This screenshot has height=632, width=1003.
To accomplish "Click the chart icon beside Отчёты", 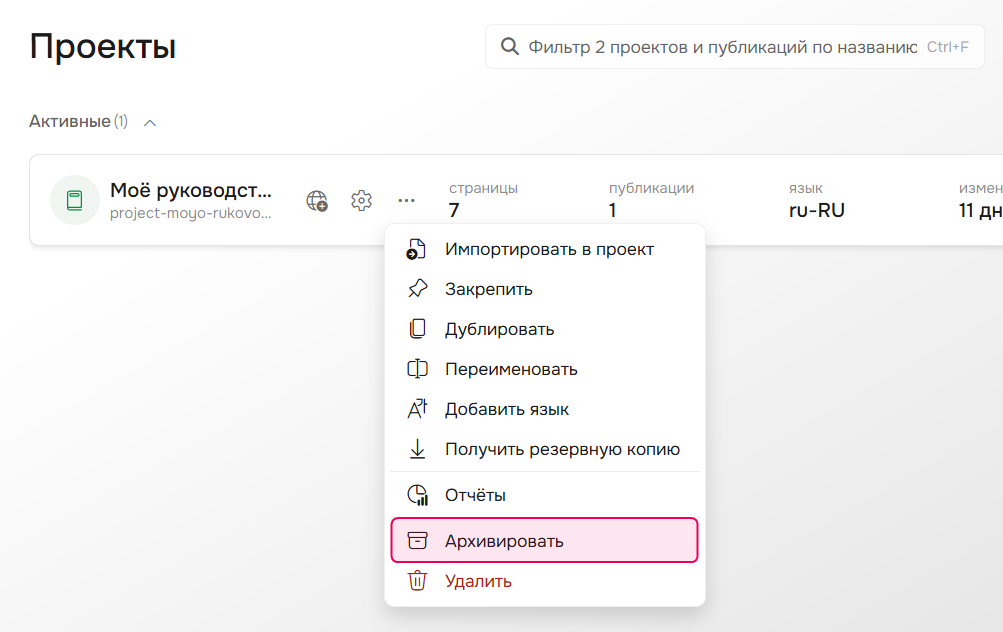I will pyautogui.click(x=417, y=494).
